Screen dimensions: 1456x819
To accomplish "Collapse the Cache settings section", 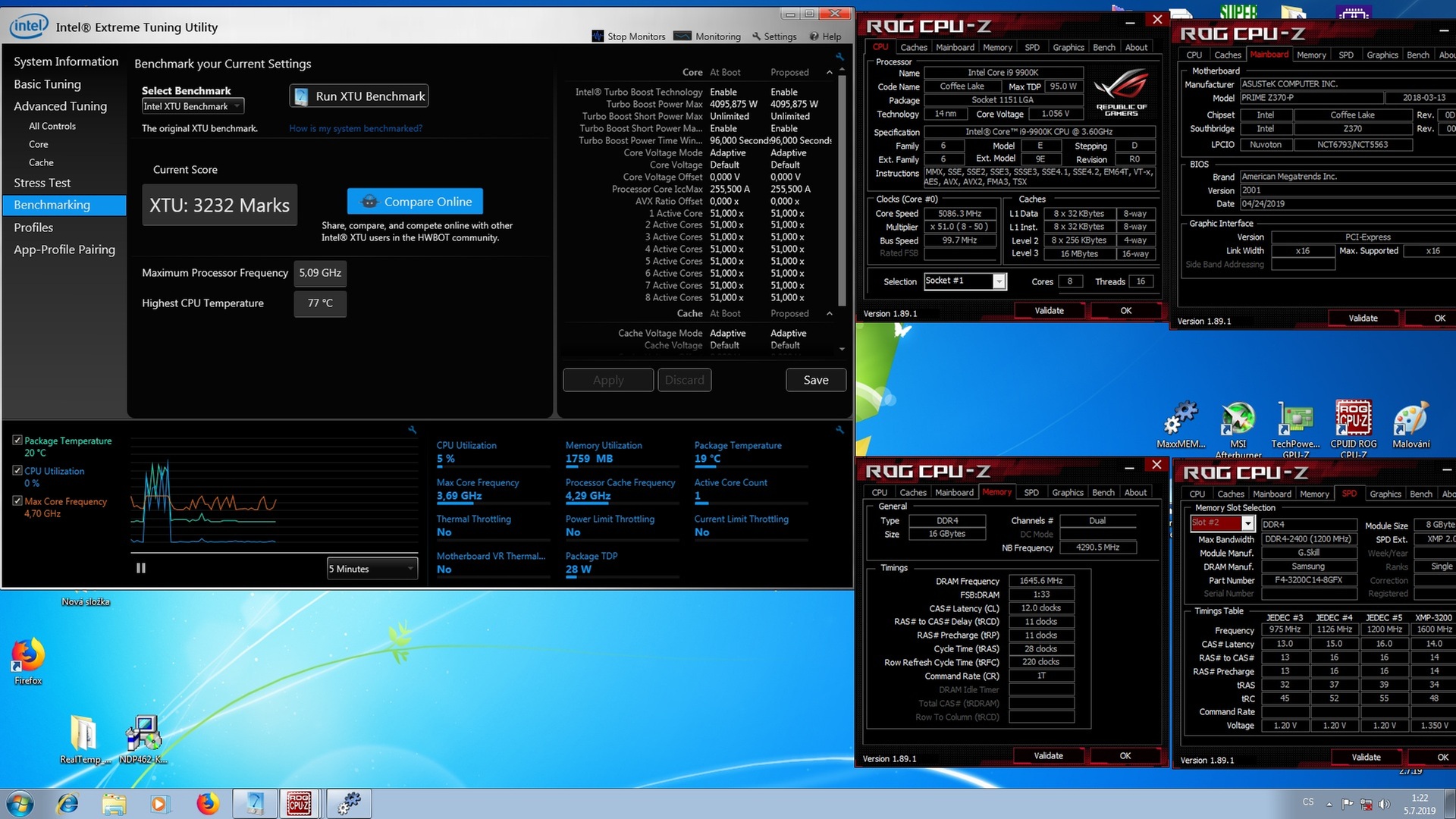I will 829,313.
